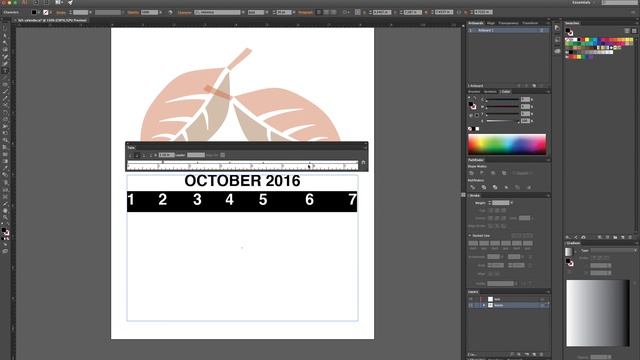Open the font family dropdown in the control bar

click(243, 12)
